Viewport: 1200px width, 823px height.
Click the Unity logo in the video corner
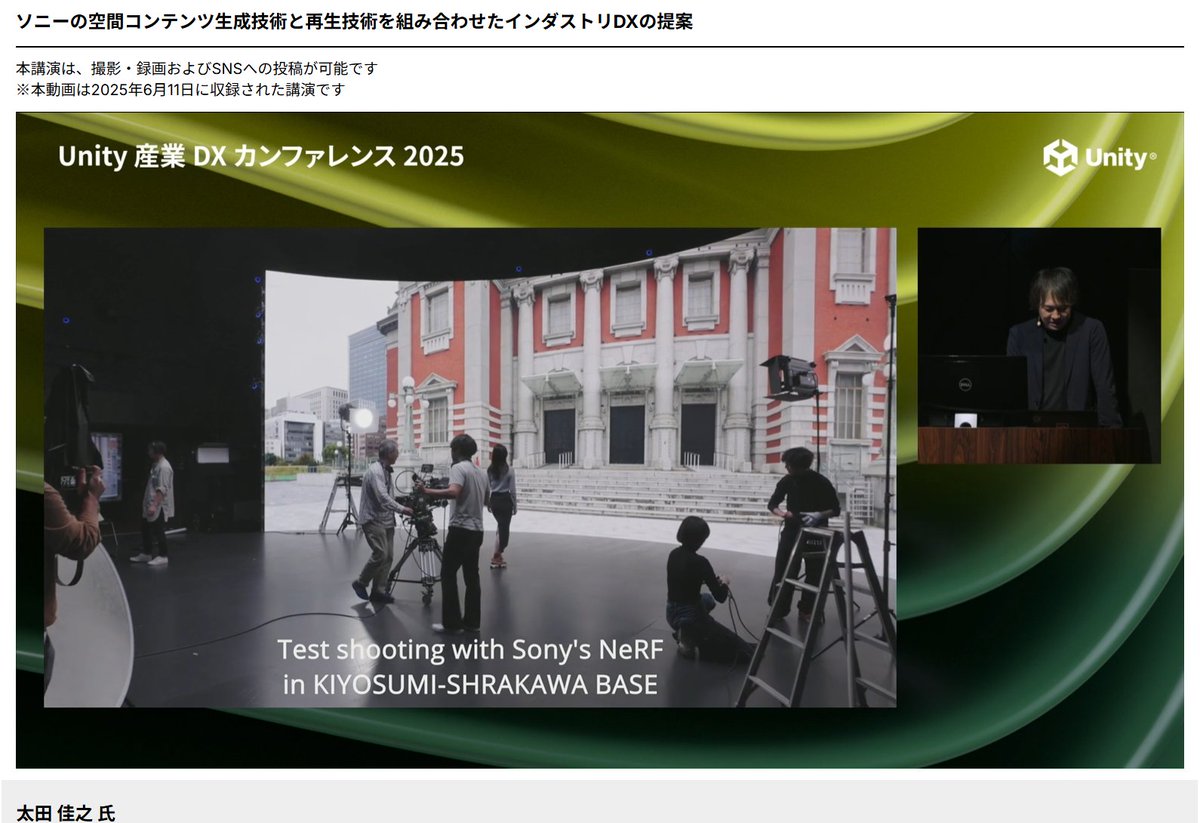point(1100,158)
